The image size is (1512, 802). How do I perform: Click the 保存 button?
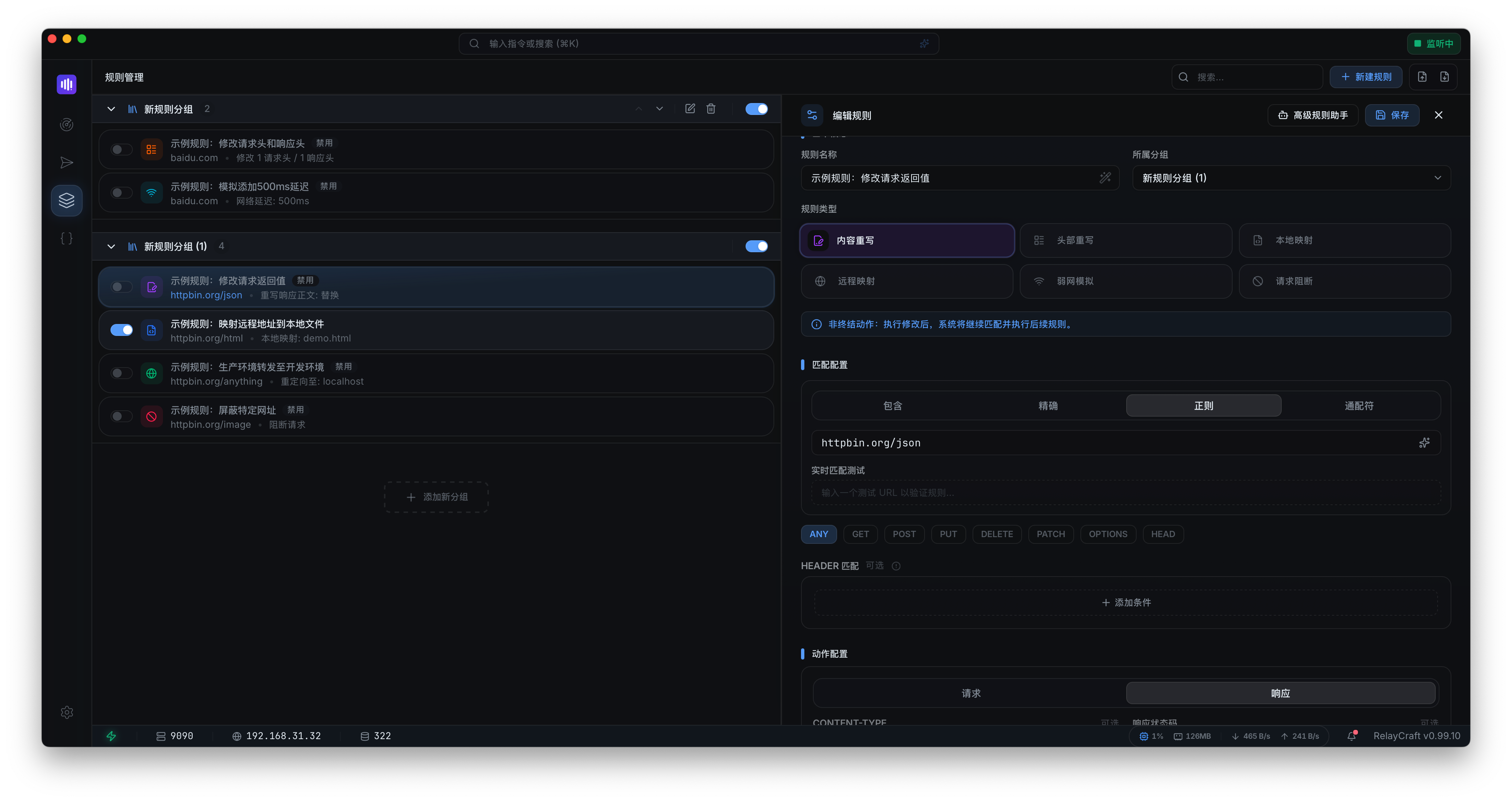(1392, 115)
